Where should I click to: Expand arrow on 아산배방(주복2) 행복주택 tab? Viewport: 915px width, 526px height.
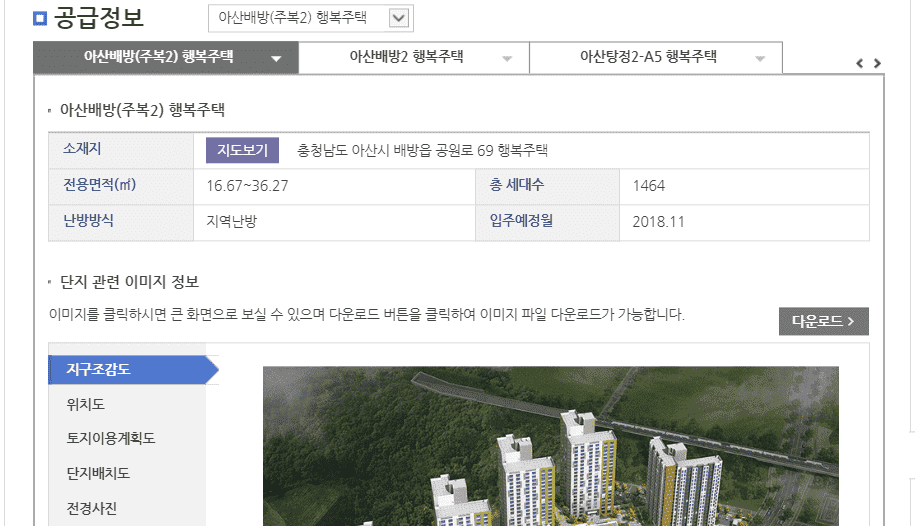tap(276, 59)
